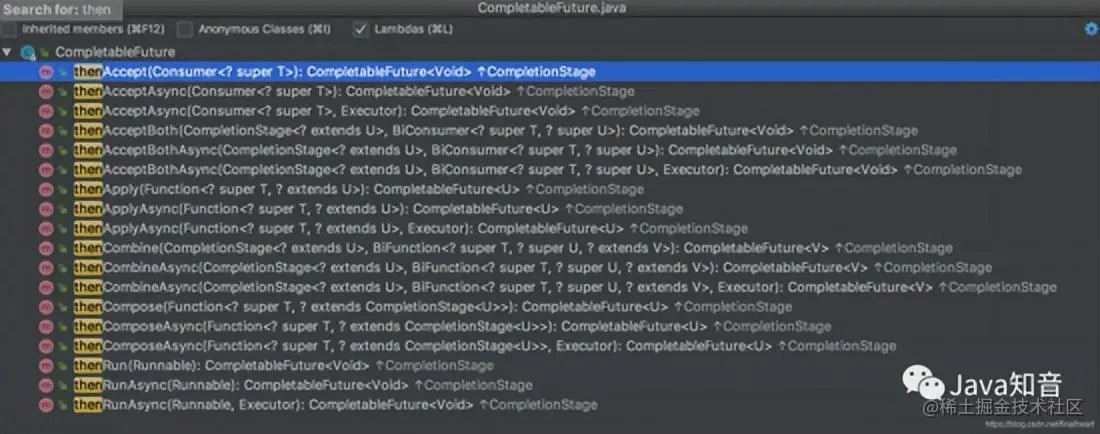Click method icon beside thenAccept(Consumer)

pos(46,71)
